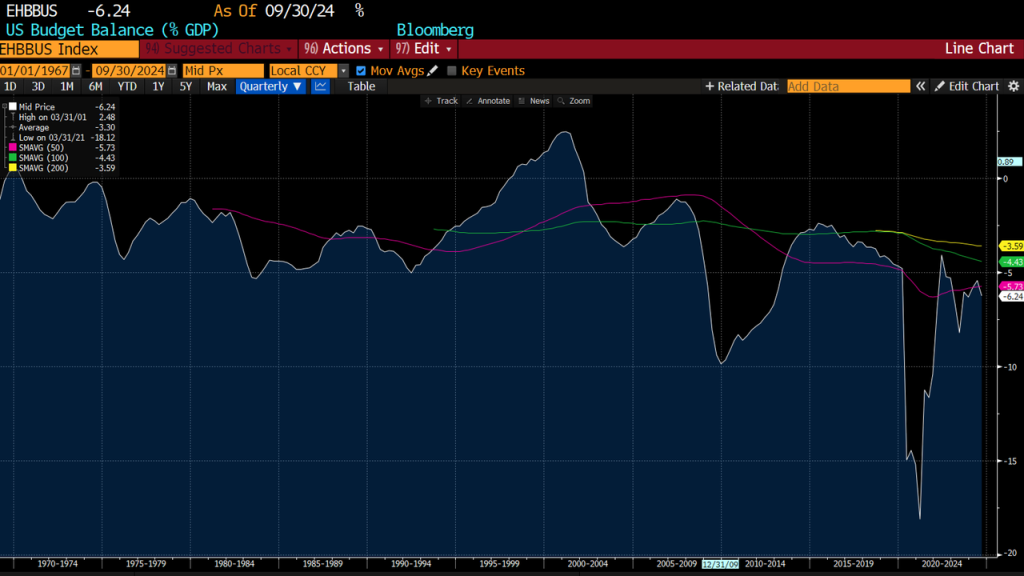
Task: Expand the Local CCY currency dropdown
Action: tap(343, 71)
